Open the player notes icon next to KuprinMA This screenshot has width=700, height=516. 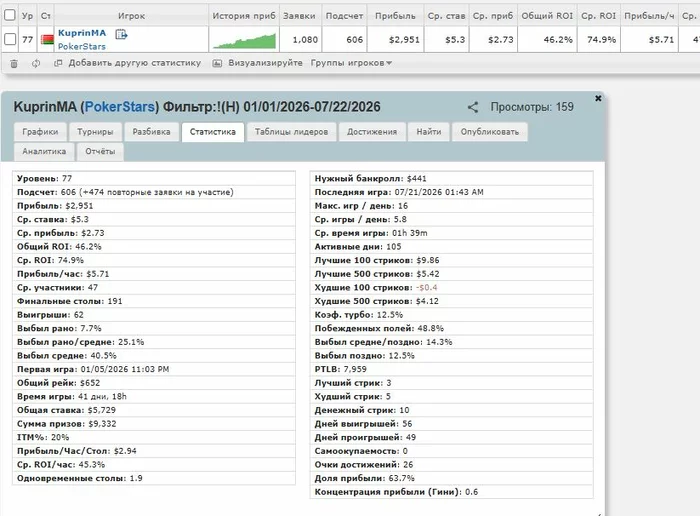pyautogui.click(x=121, y=34)
